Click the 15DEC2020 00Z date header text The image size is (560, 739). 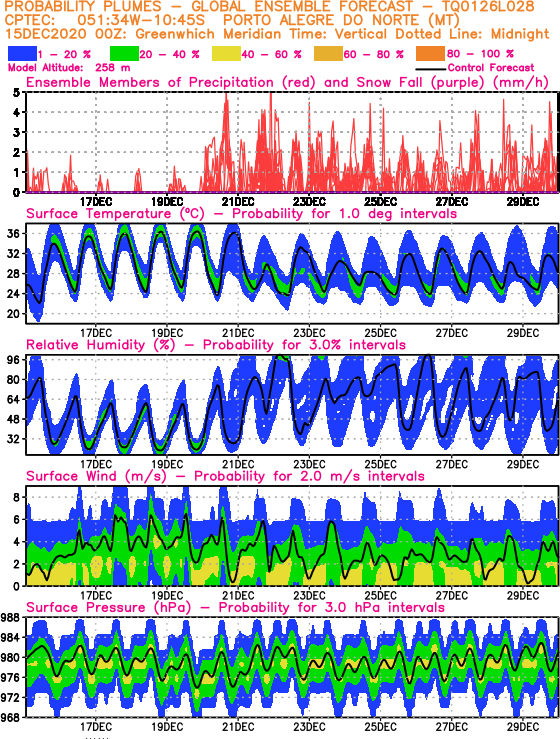pyautogui.click(x=68, y=34)
